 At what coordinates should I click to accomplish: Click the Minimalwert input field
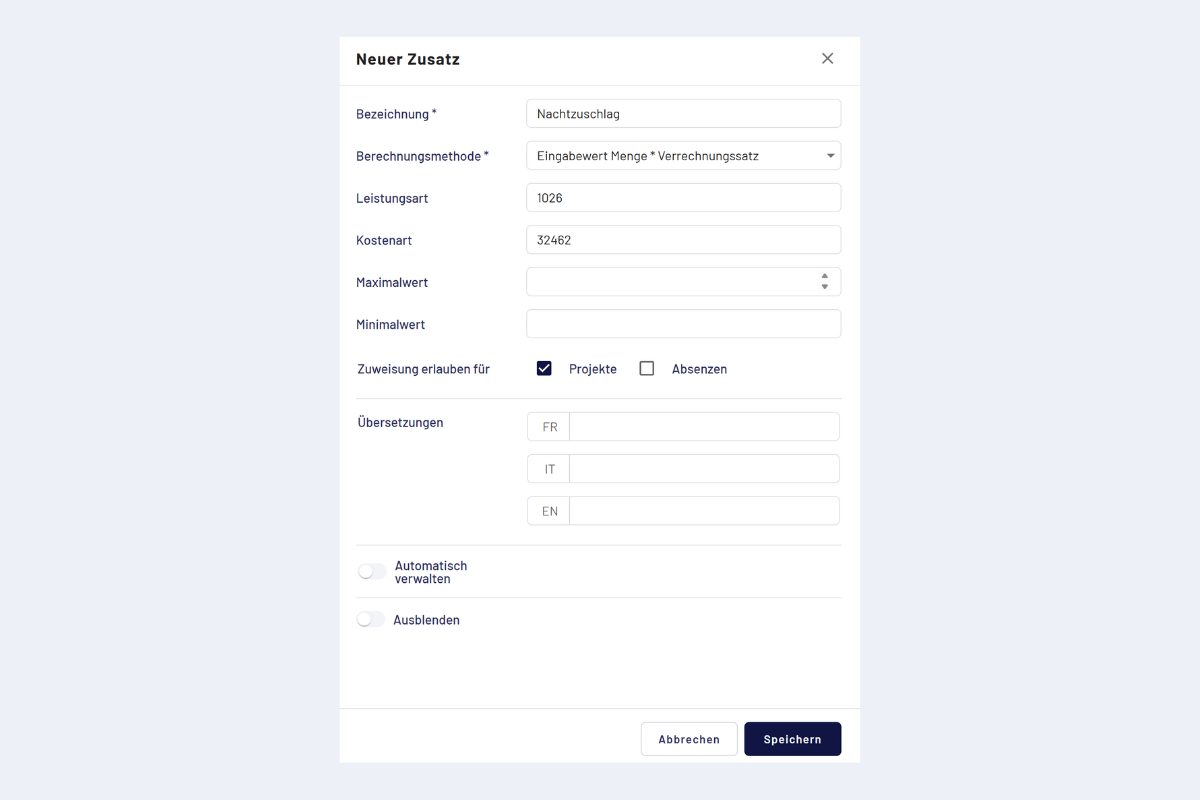(x=683, y=324)
